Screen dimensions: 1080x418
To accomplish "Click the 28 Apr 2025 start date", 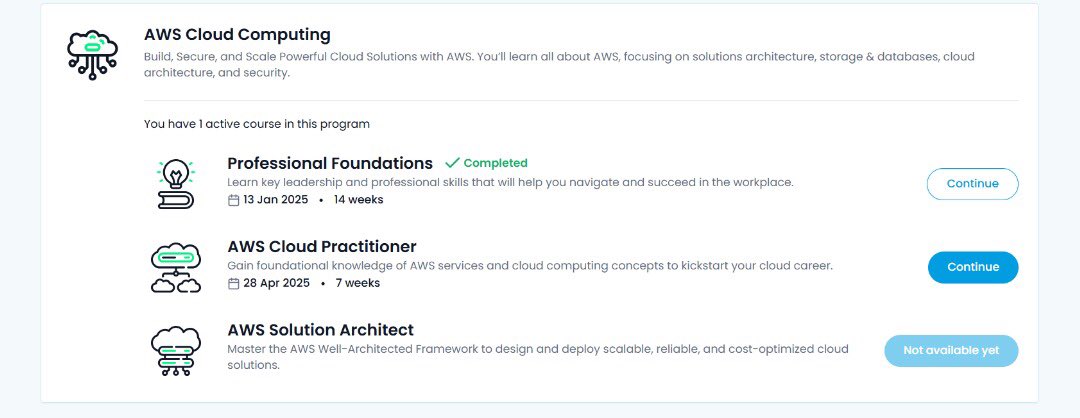I will point(276,283).
